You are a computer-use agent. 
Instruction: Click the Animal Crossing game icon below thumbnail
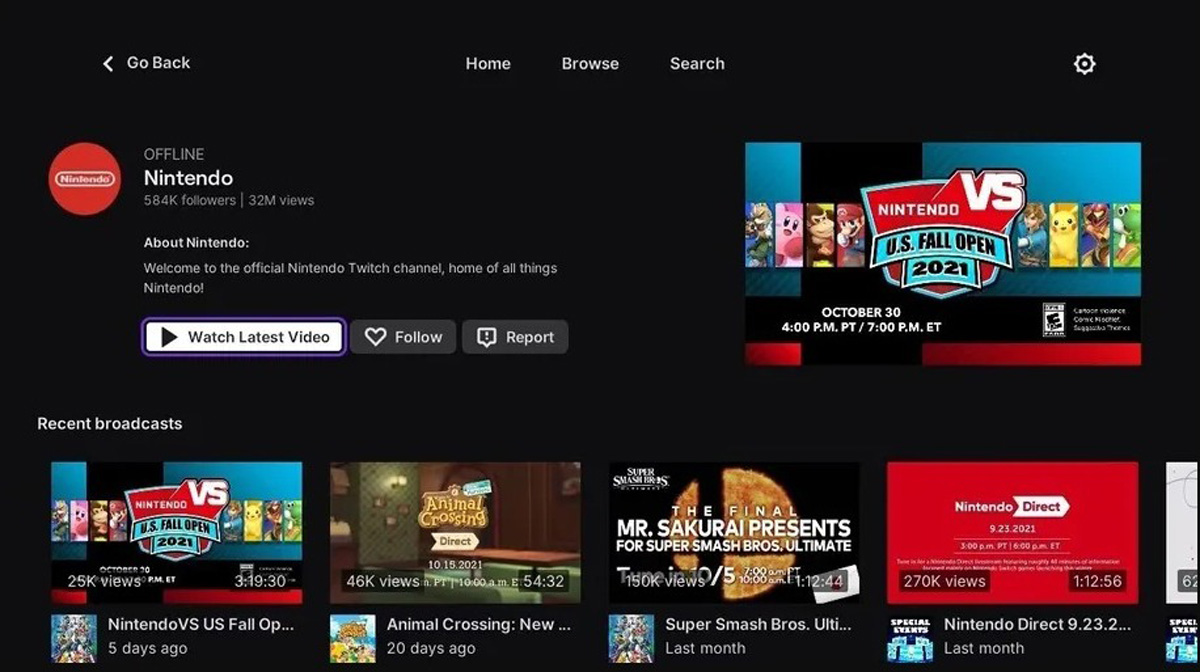pos(353,638)
